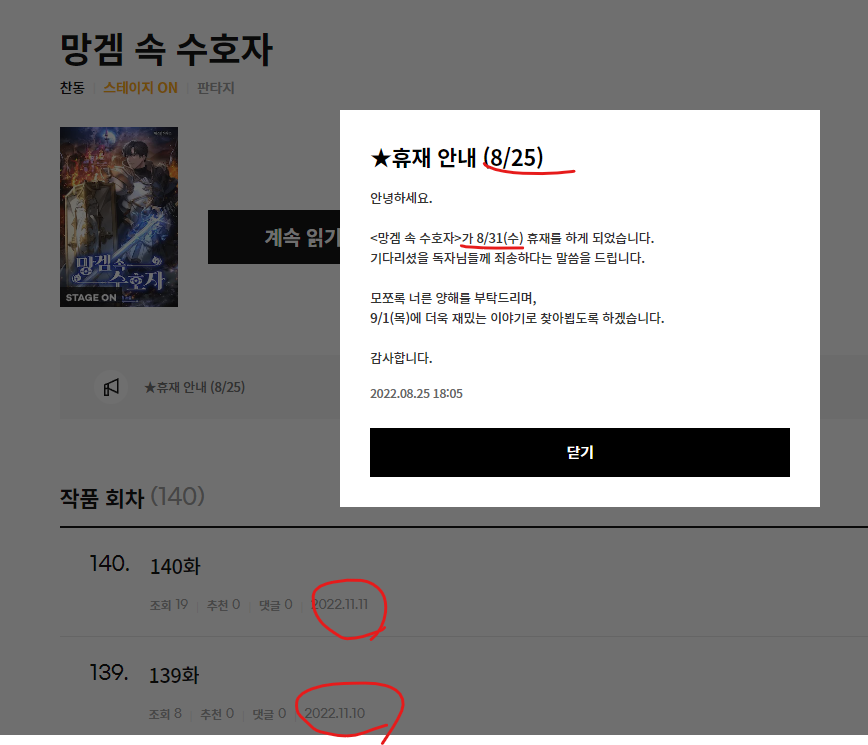Close the notice popup with 닫기 button
Screen dimensions: 868x745
580,452
